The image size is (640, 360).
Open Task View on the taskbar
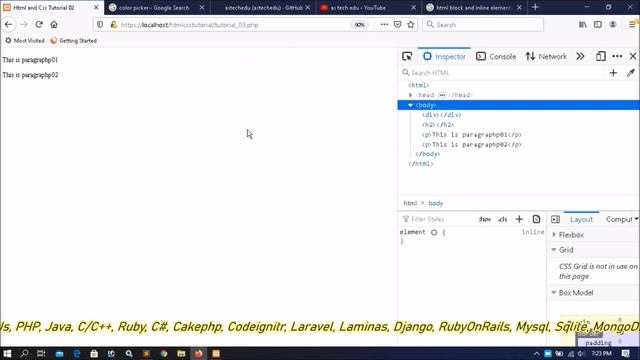tap(41, 353)
